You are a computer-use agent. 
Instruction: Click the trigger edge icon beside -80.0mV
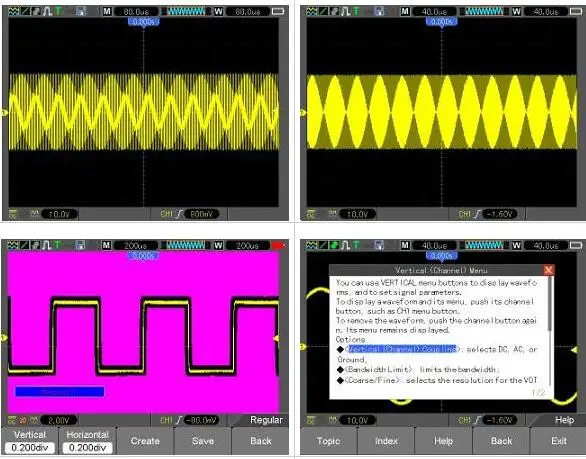pyautogui.click(x=179, y=420)
